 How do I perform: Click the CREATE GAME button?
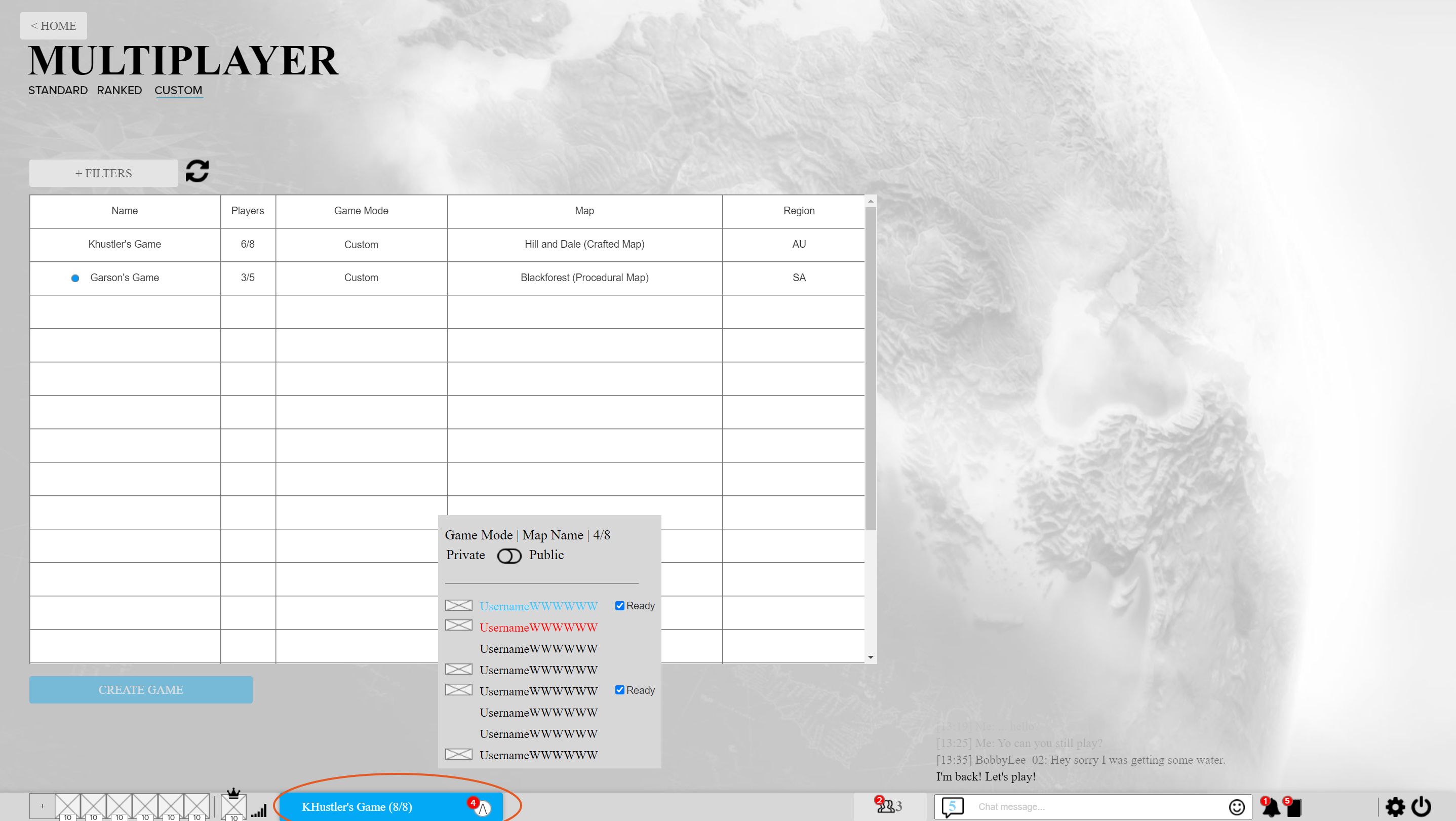[x=141, y=689]
